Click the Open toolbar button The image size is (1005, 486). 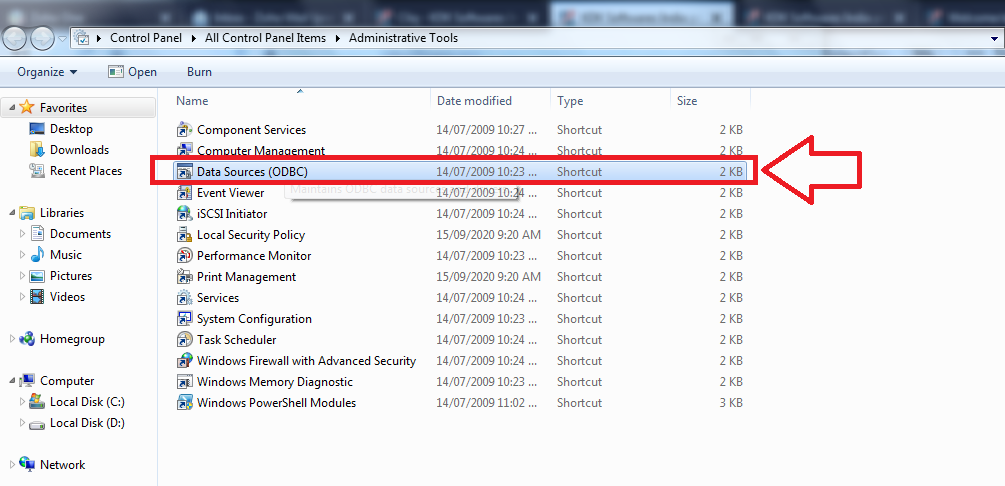[133, 72]
